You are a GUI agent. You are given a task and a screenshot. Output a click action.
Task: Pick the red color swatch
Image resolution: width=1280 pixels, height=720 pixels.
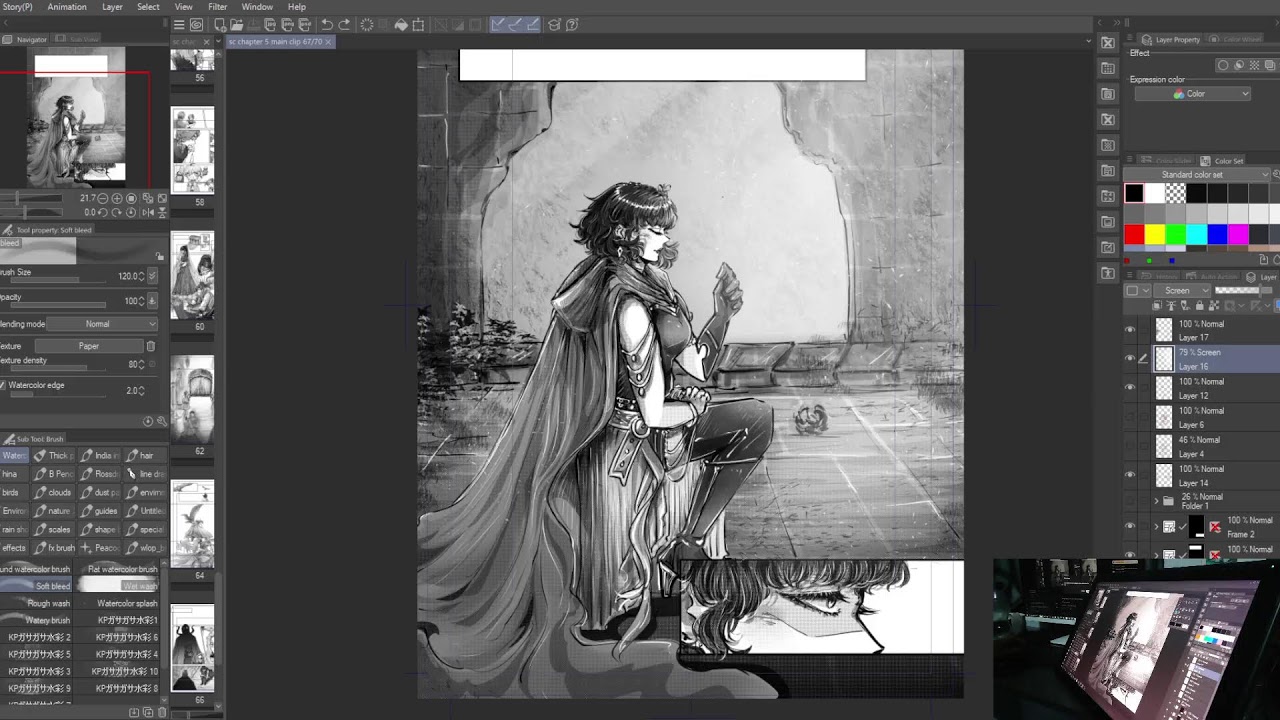tap(1134, 234)
